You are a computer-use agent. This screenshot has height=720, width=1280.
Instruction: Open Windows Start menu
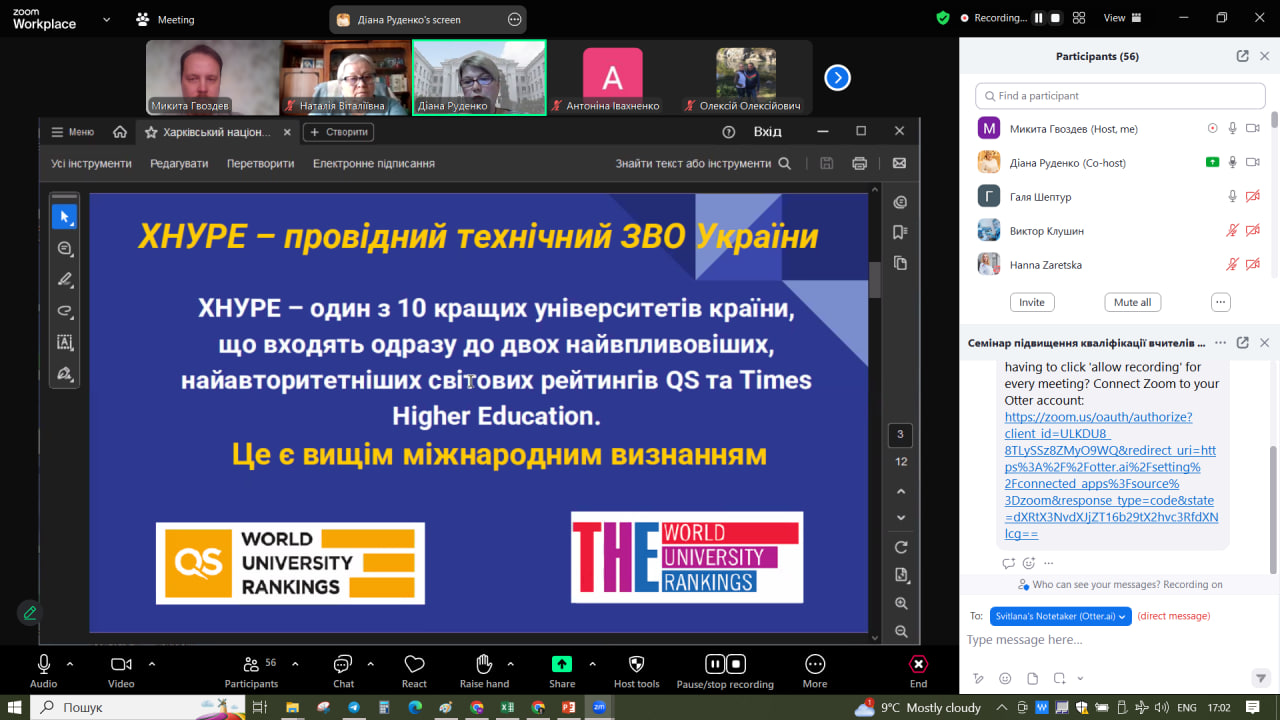[x=16, y=707]
